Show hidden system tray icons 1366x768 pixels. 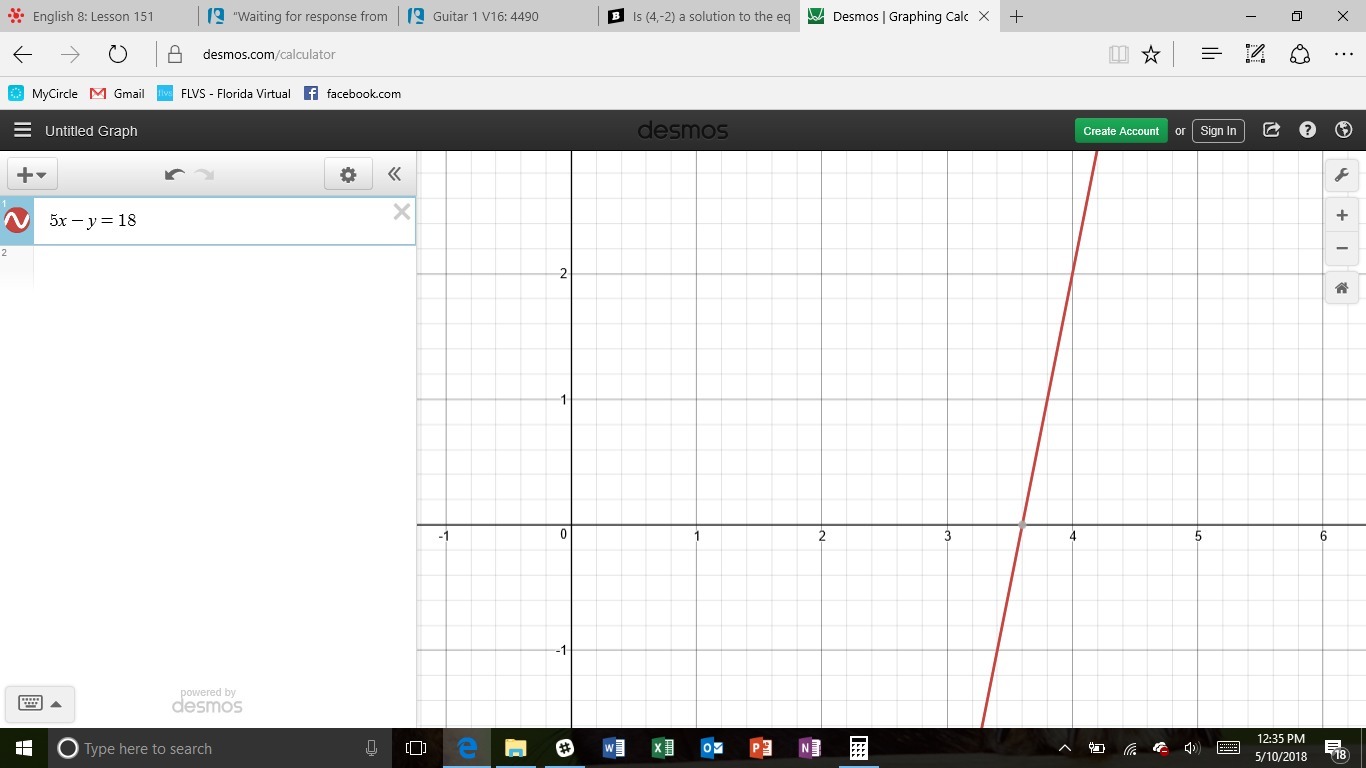[1065, 748]
